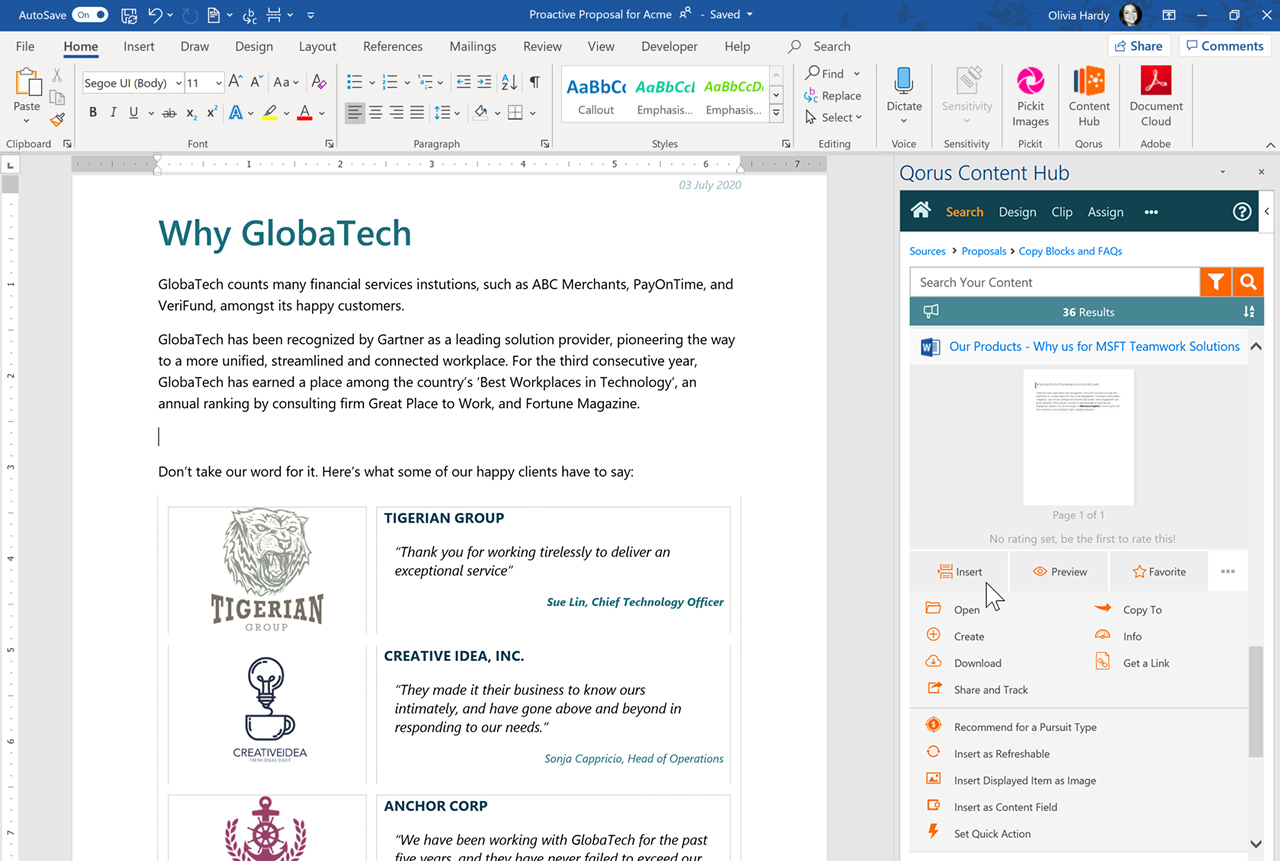Toggle Subscript formatting
The width and height of the screenshot is (1280, 861).
coord(192,113)
